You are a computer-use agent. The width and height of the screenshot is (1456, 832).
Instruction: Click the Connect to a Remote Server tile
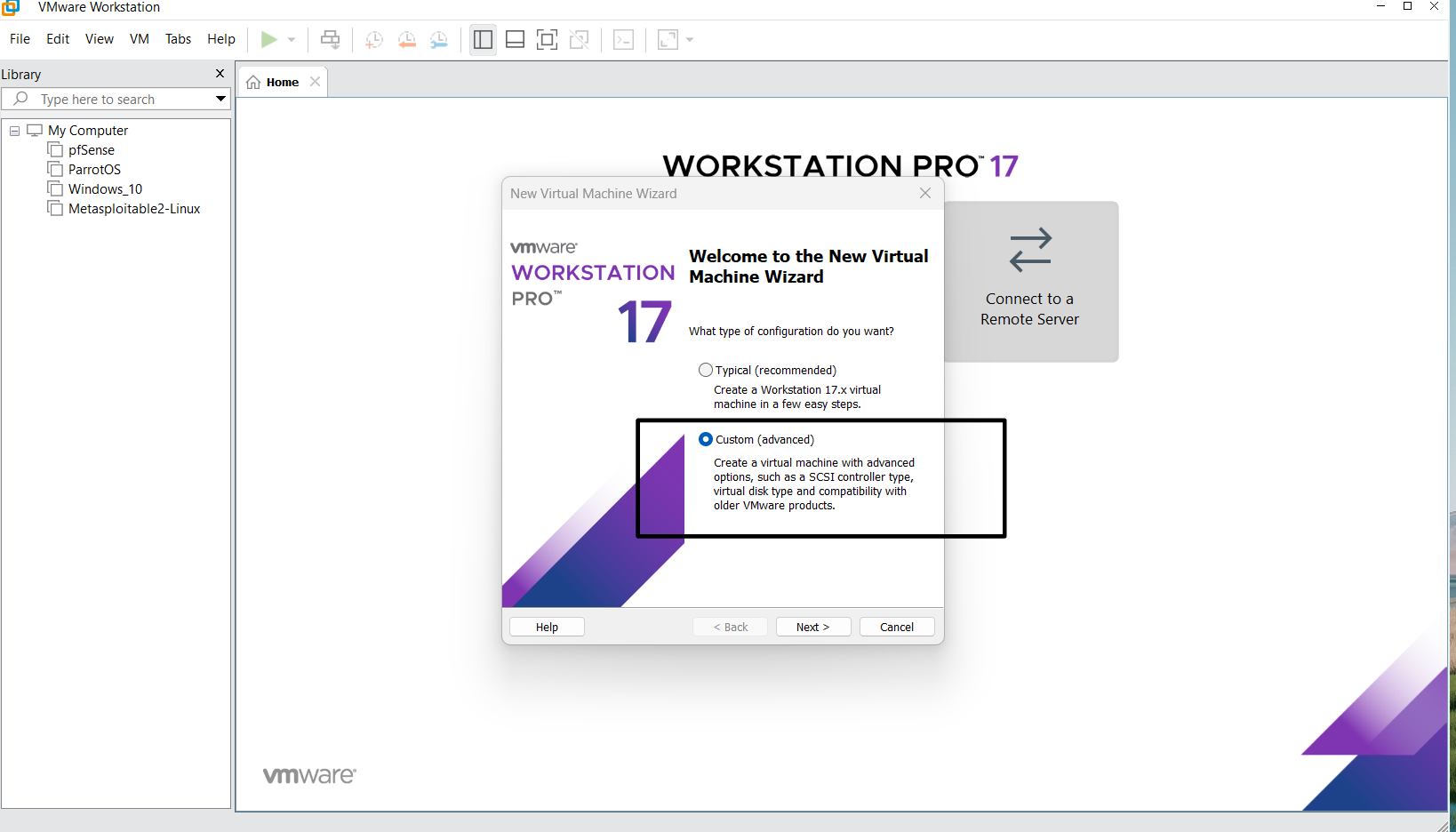coord(1030,281)
